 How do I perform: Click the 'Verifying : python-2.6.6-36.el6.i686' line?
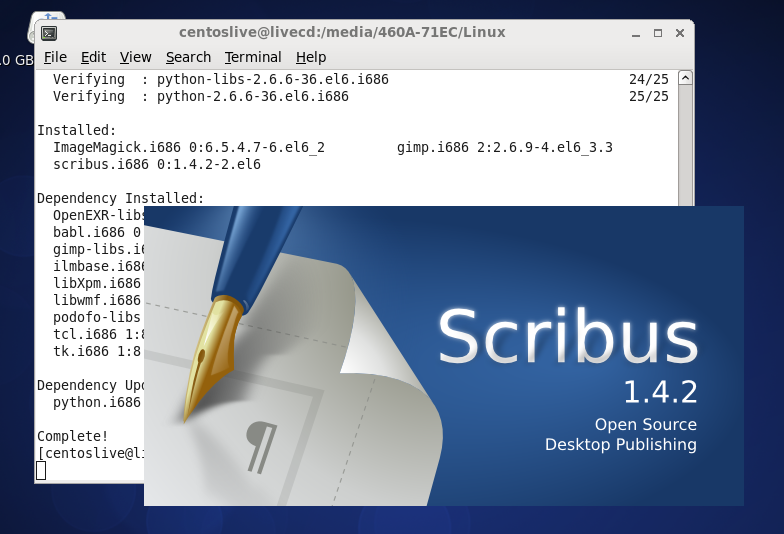[201, 96]
